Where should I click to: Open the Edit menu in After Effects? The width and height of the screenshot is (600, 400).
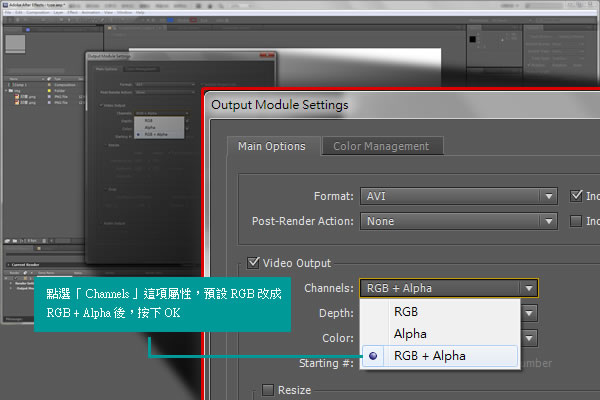click(19, 13)
